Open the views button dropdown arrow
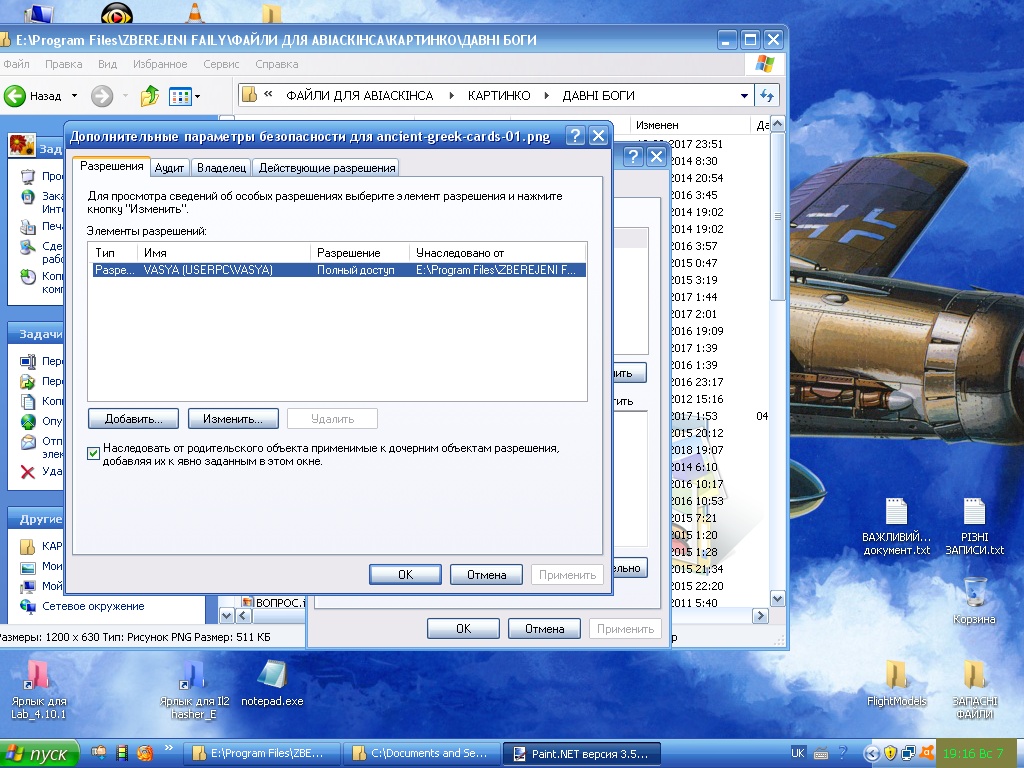This screenshot has height=768, width=1024. [x=197, y=97]
